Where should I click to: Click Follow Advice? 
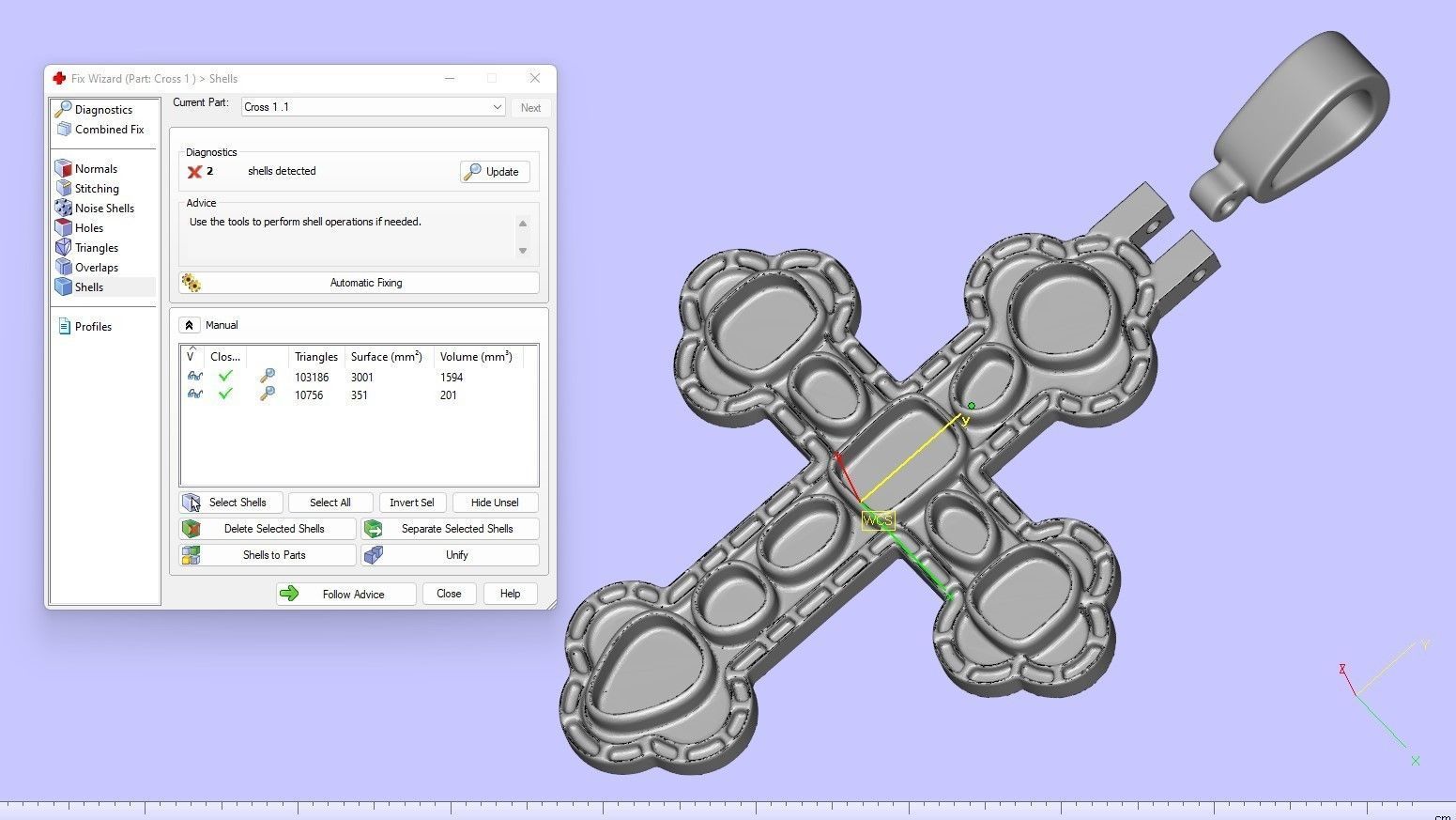[x=346, y=594]
